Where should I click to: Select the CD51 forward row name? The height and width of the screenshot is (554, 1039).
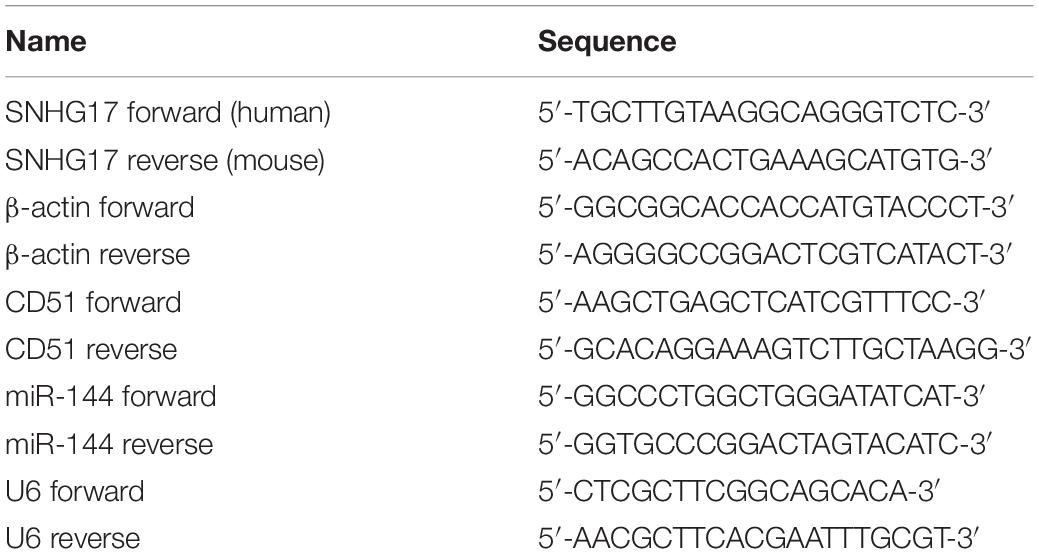coord(93,302)
